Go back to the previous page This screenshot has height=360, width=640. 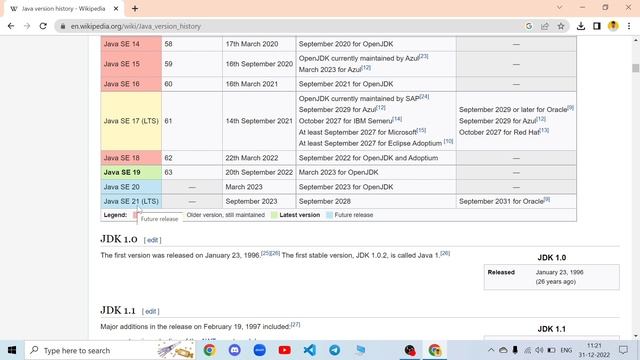coord(11,26)
